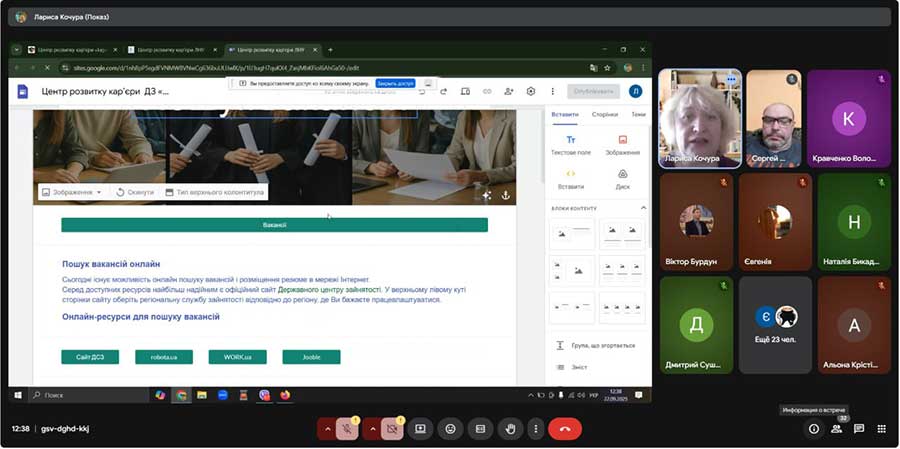The height and width of the screenshot is (449, 900).
Task: Toggle the captions button
Action: click(x=480, y=429)
